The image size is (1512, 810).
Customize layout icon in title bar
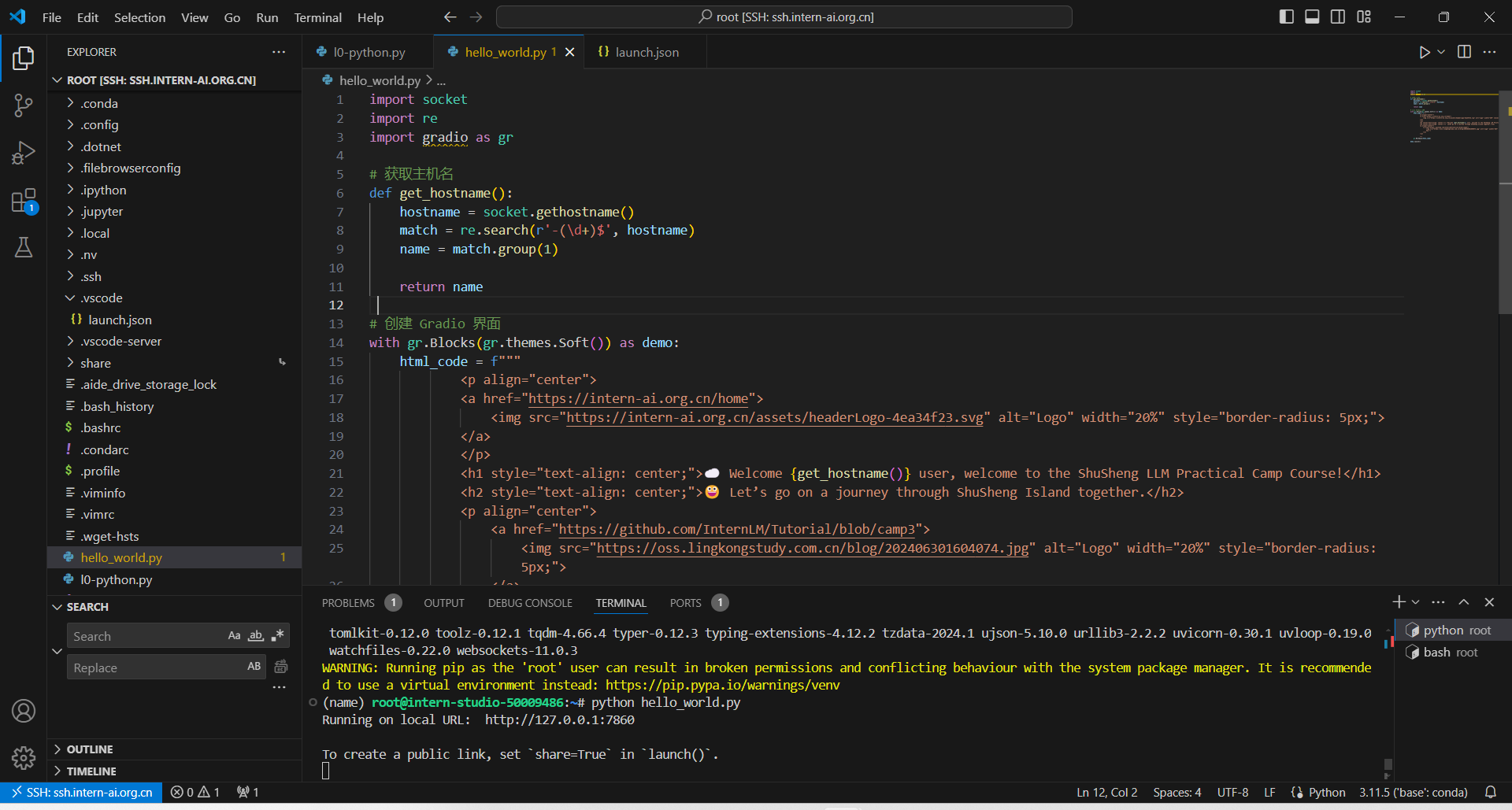pos(1364,17)
